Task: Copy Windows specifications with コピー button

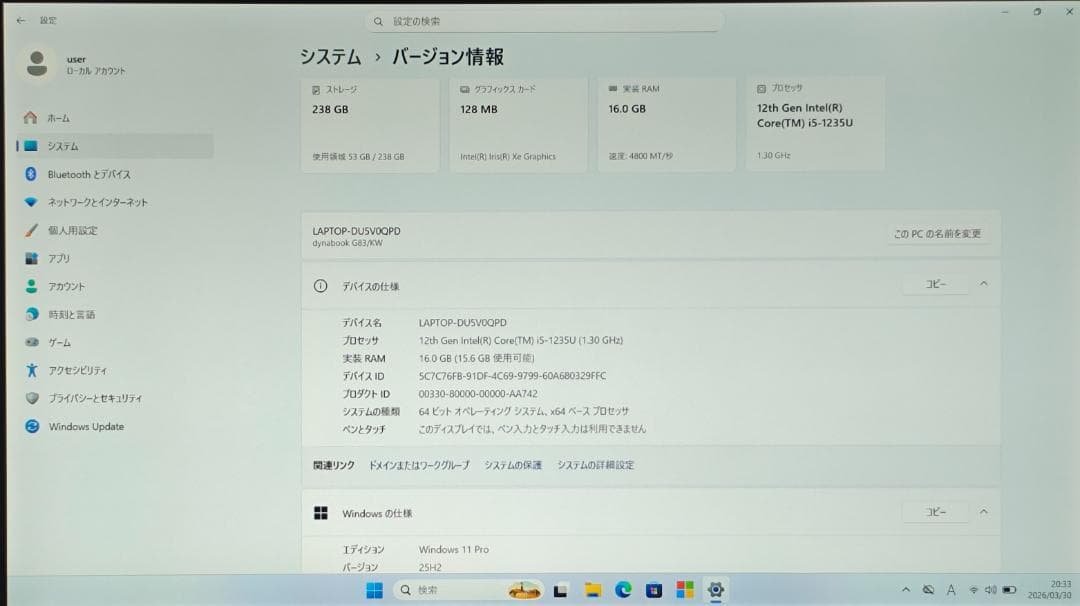Action: pyautogui.click(x=935, y=512)
